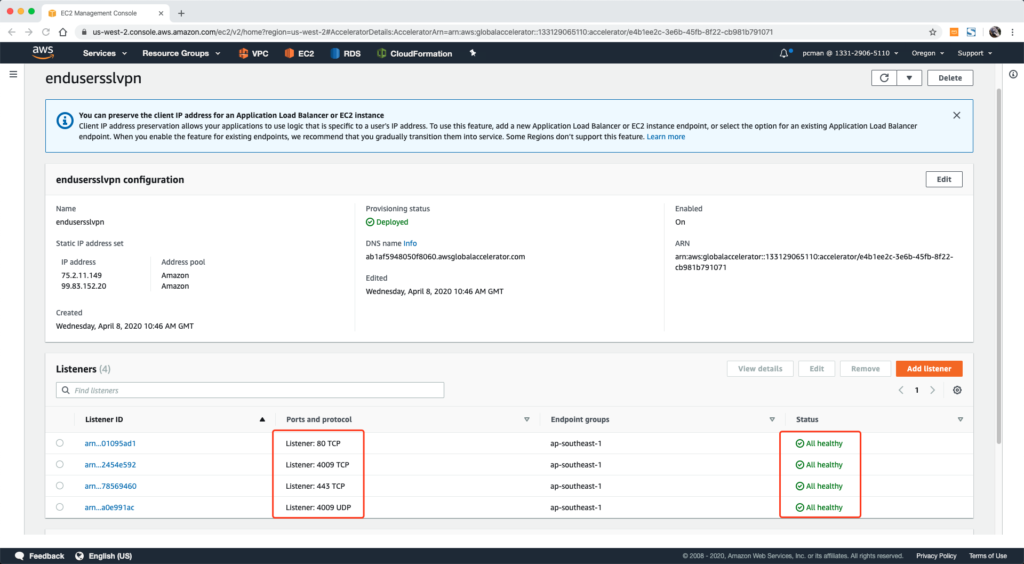Open the EC2 shortcut in nav bar
The height and width of the screenshot is (564, 1024).
pos(301,53)
